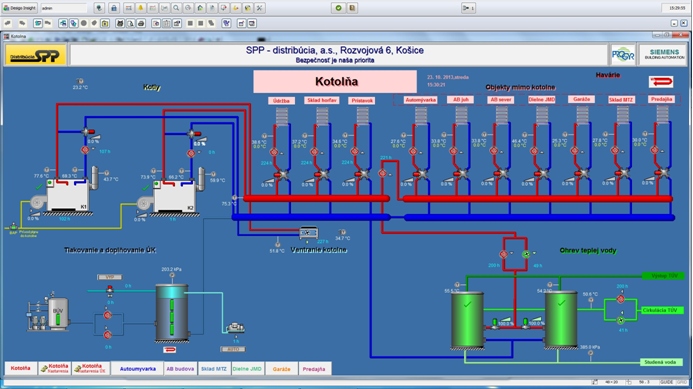Click the lock icon in top toolbar
This screenshot has width=693, height=389.
click(114, 8)
